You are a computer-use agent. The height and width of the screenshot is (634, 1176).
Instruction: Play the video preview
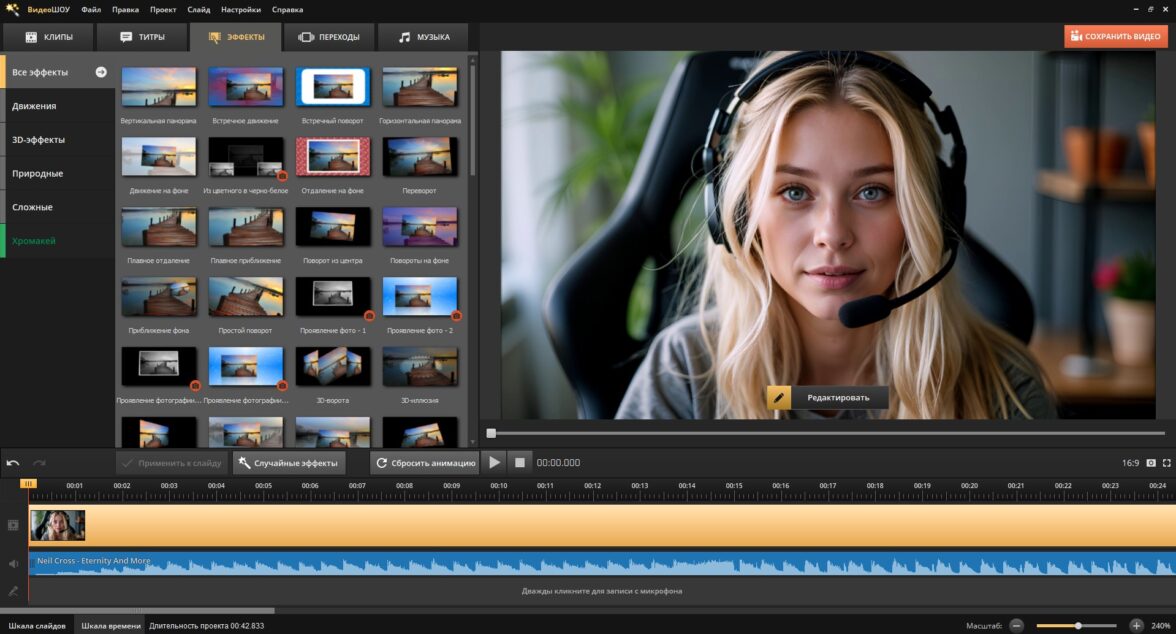tap(494, 462)
